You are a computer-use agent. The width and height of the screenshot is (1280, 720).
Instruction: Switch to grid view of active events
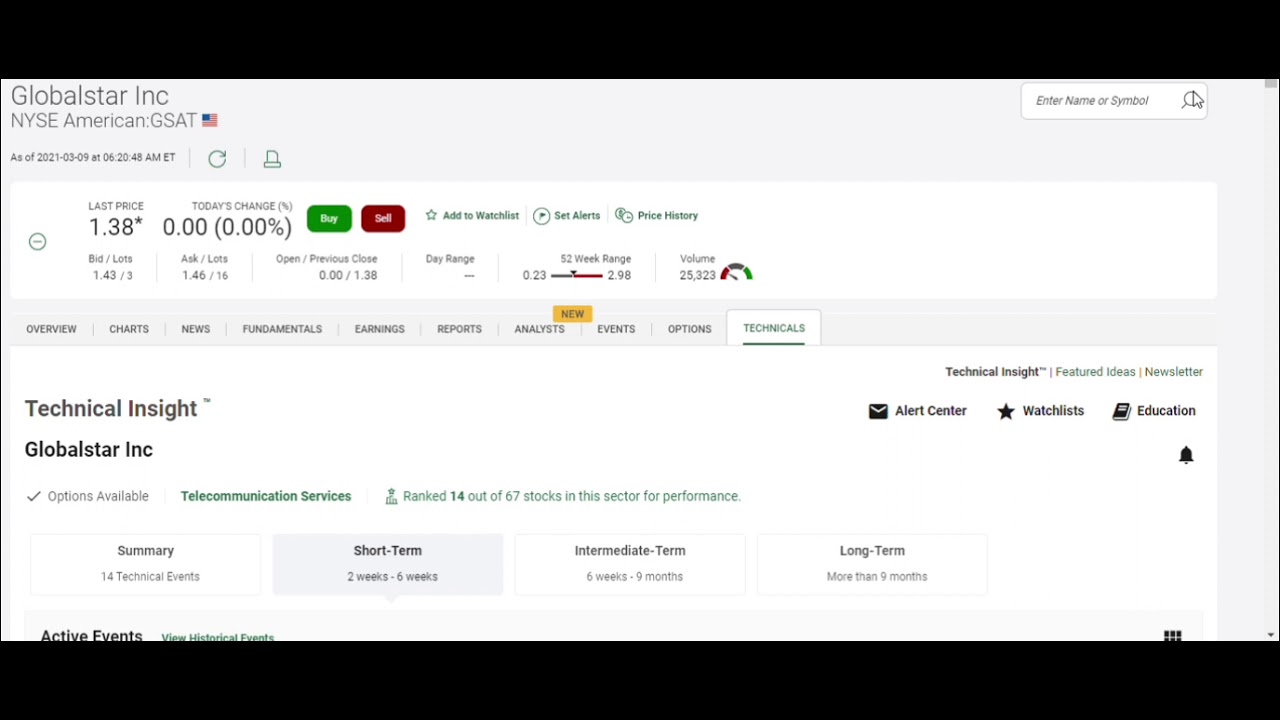[x=1172, y=636]
